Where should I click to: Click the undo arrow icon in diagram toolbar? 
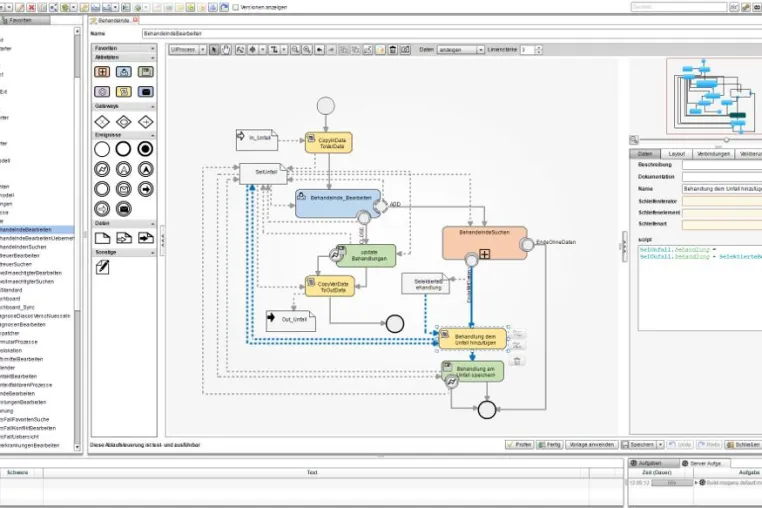point(319,50)
